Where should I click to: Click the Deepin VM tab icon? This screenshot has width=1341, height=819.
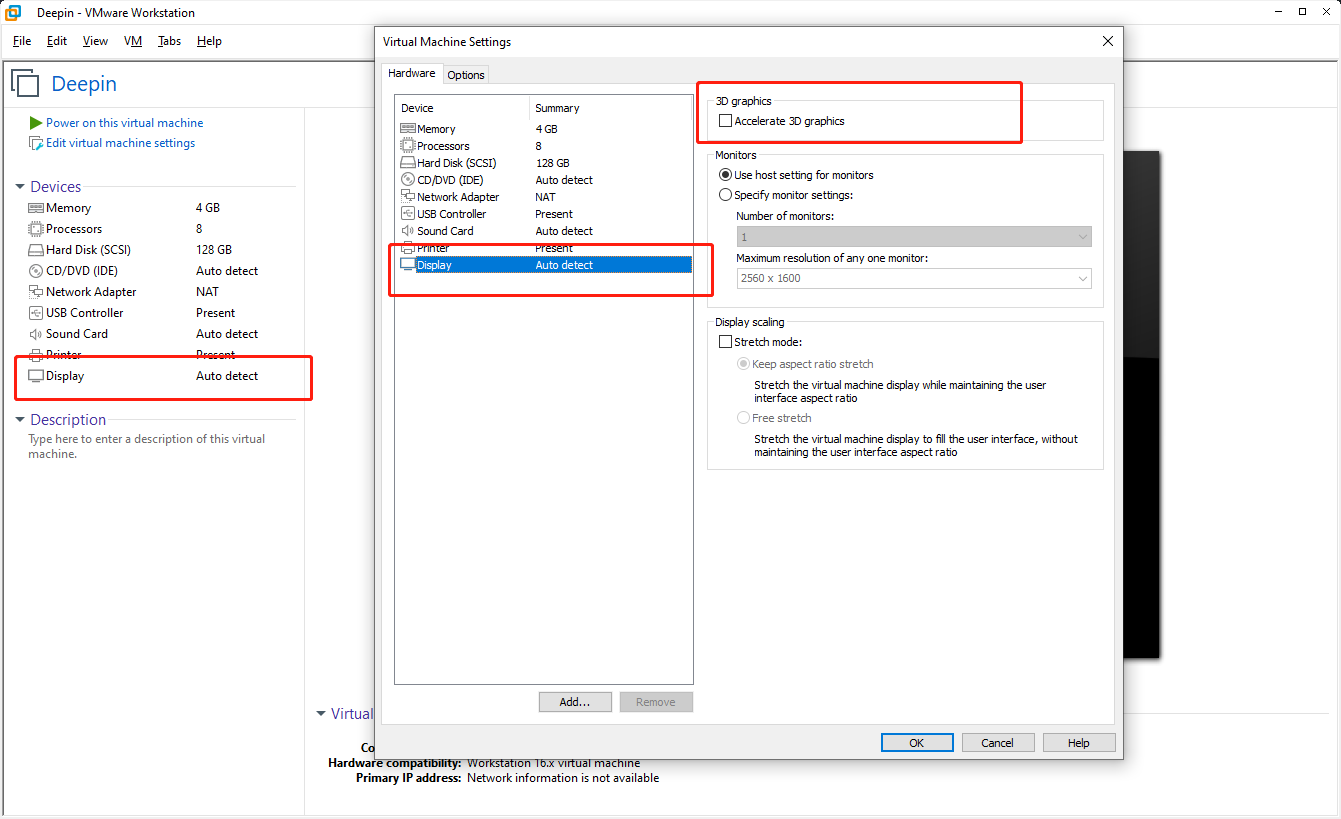[x=26, y=84]
